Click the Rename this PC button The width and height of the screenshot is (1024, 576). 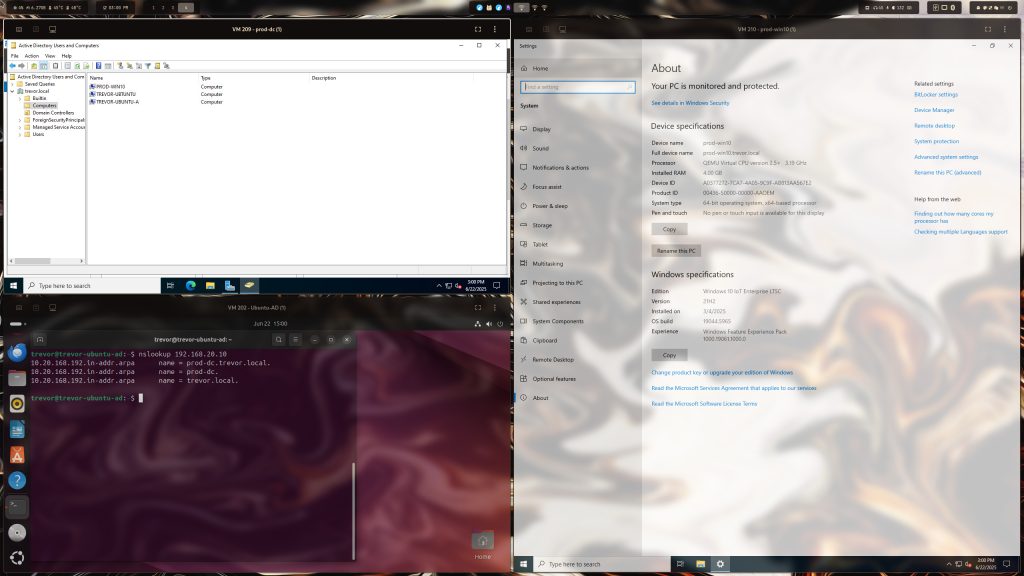click(x=676, y=251)
